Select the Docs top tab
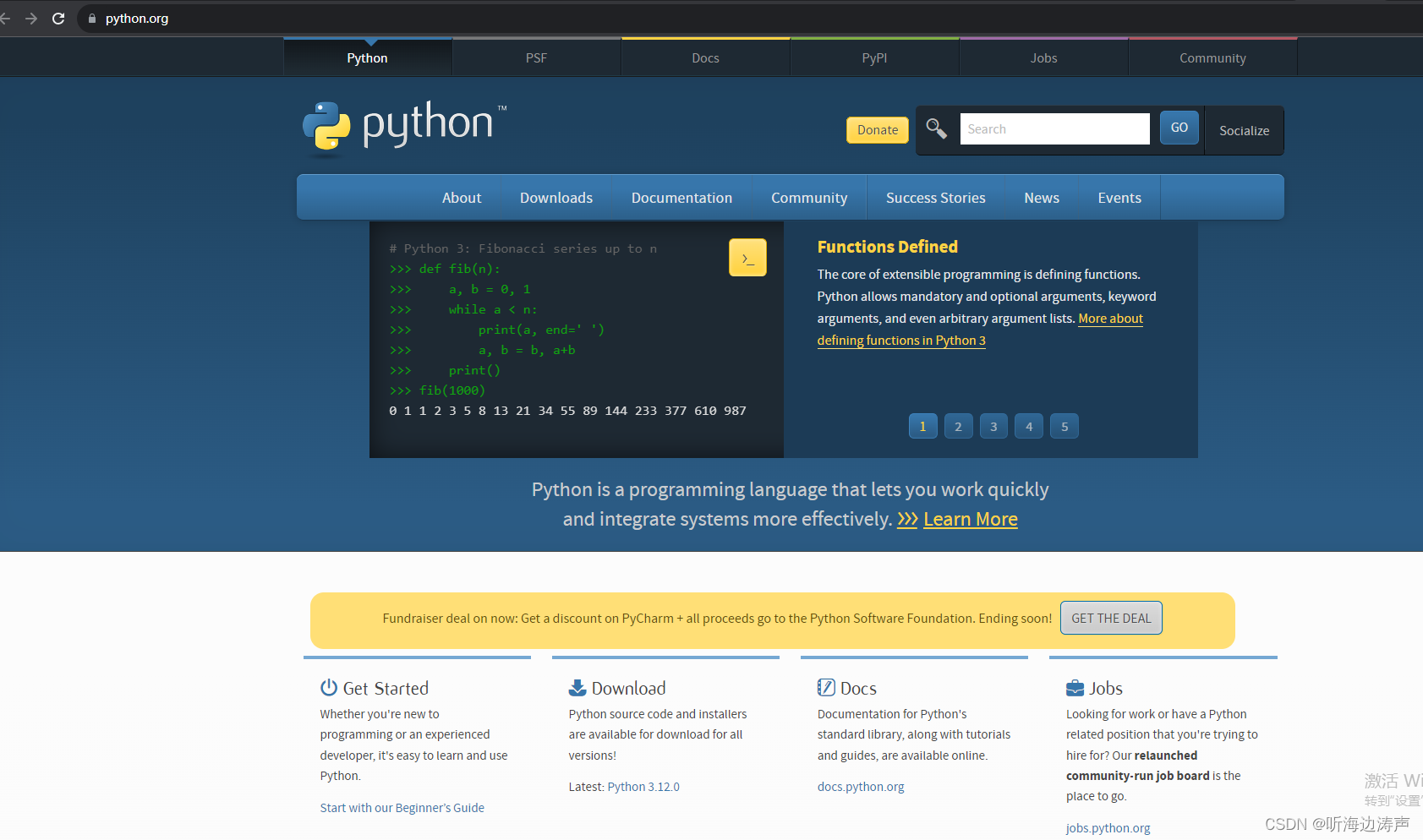 (x=705, y=57)
